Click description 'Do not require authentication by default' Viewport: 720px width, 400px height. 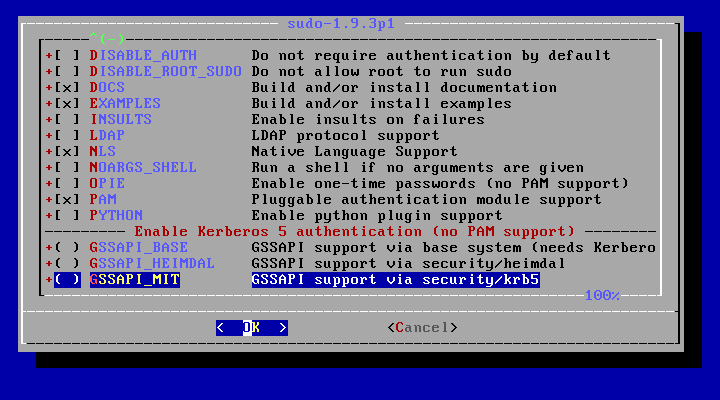pyautogui.click(x=431, y=56)
